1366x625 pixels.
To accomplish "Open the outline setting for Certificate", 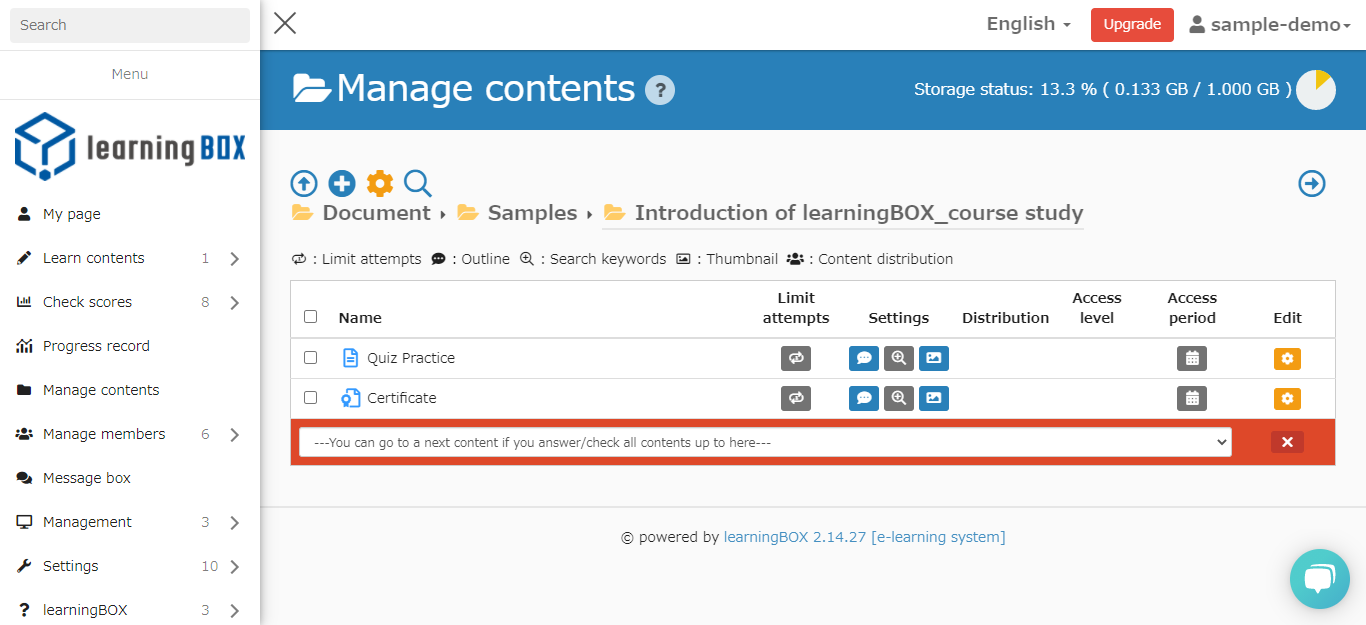I will coord(864,398).
